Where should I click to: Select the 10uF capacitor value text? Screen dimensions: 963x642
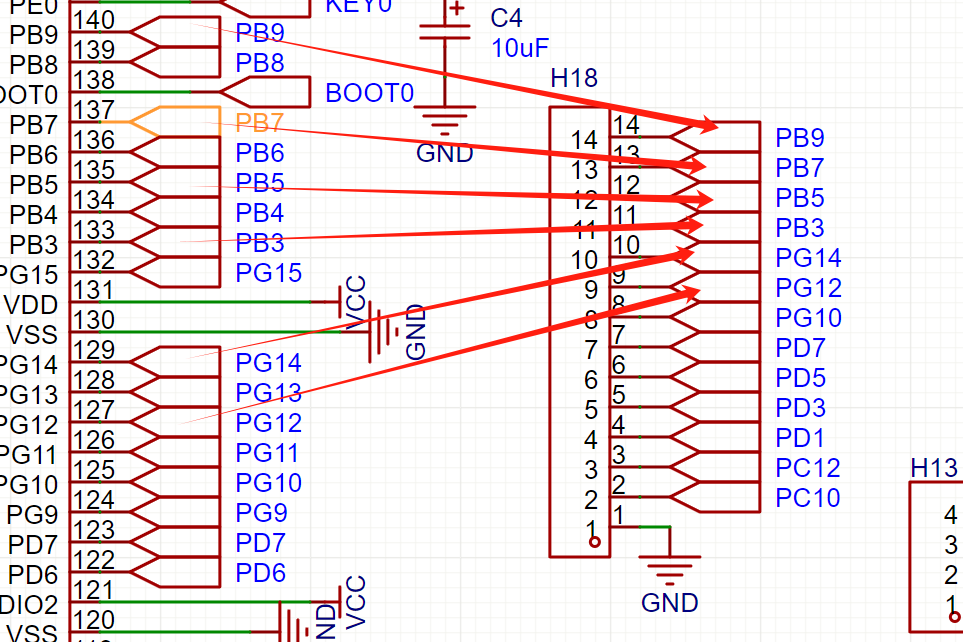pos(518,48)
